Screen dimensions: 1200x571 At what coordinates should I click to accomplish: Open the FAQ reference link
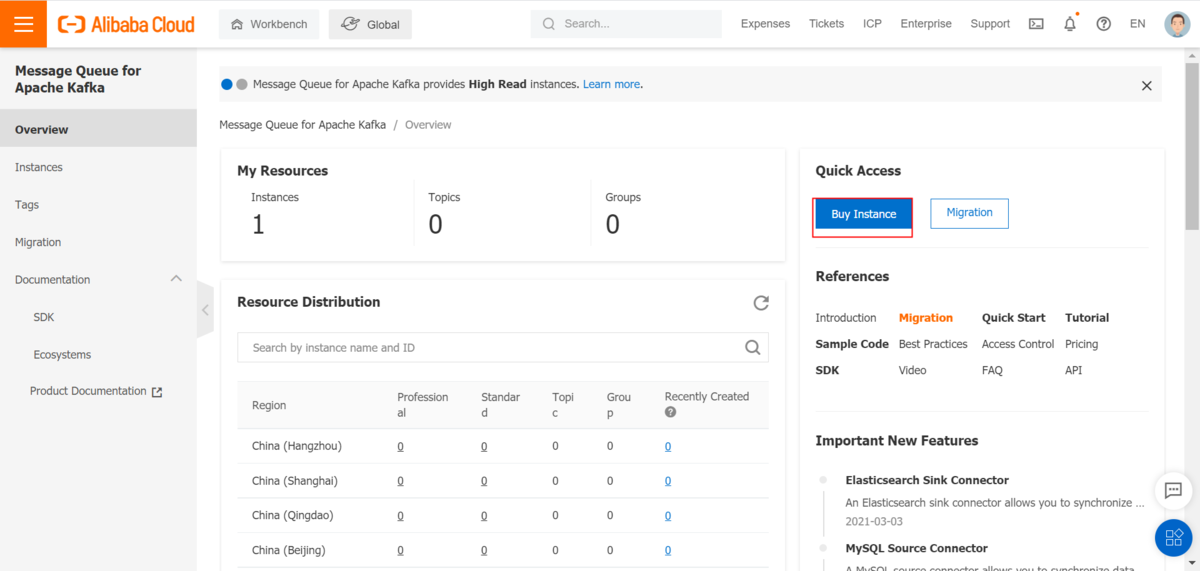click(x=993, y=370)
